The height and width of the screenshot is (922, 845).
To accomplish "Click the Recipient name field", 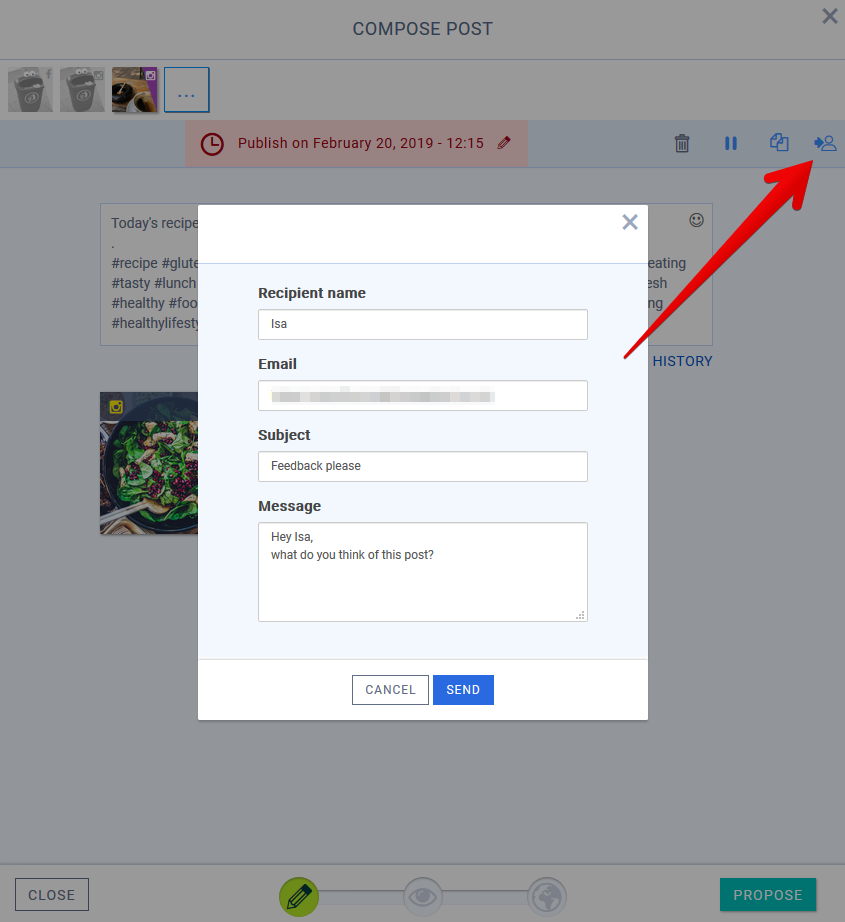I will pyautogui.click(x=422, y=324).
